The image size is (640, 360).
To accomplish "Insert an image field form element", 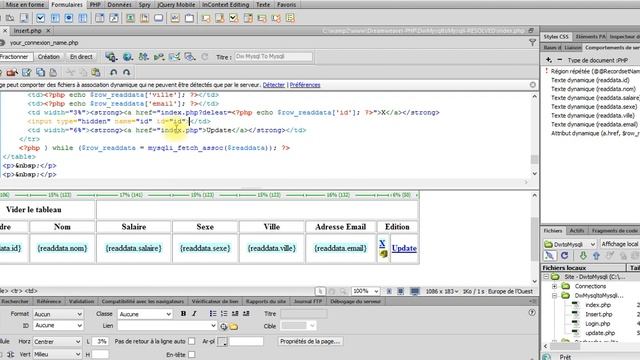I will pos(130,18).
